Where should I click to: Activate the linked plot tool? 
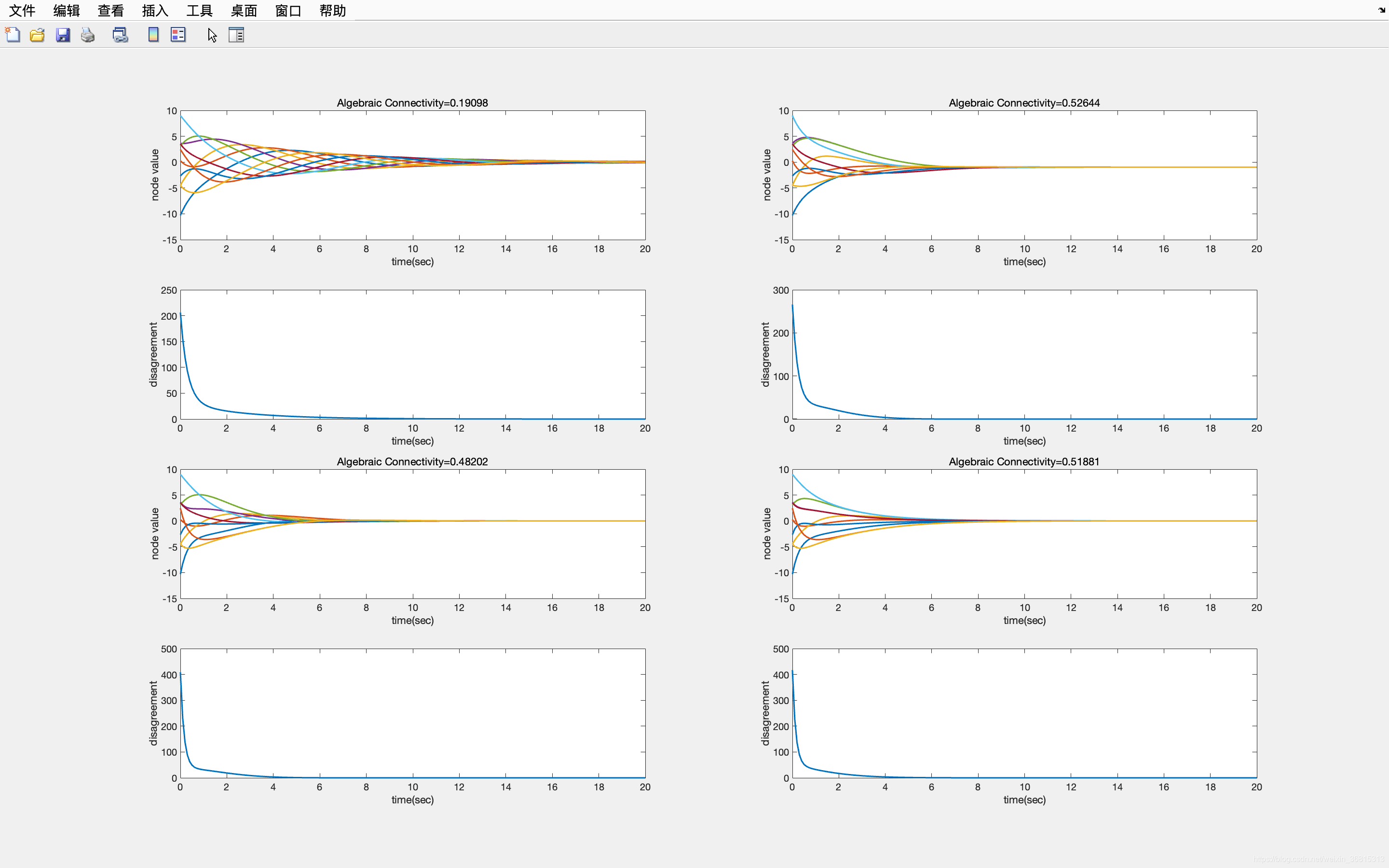pyautogui.click(x=120, y=34)
